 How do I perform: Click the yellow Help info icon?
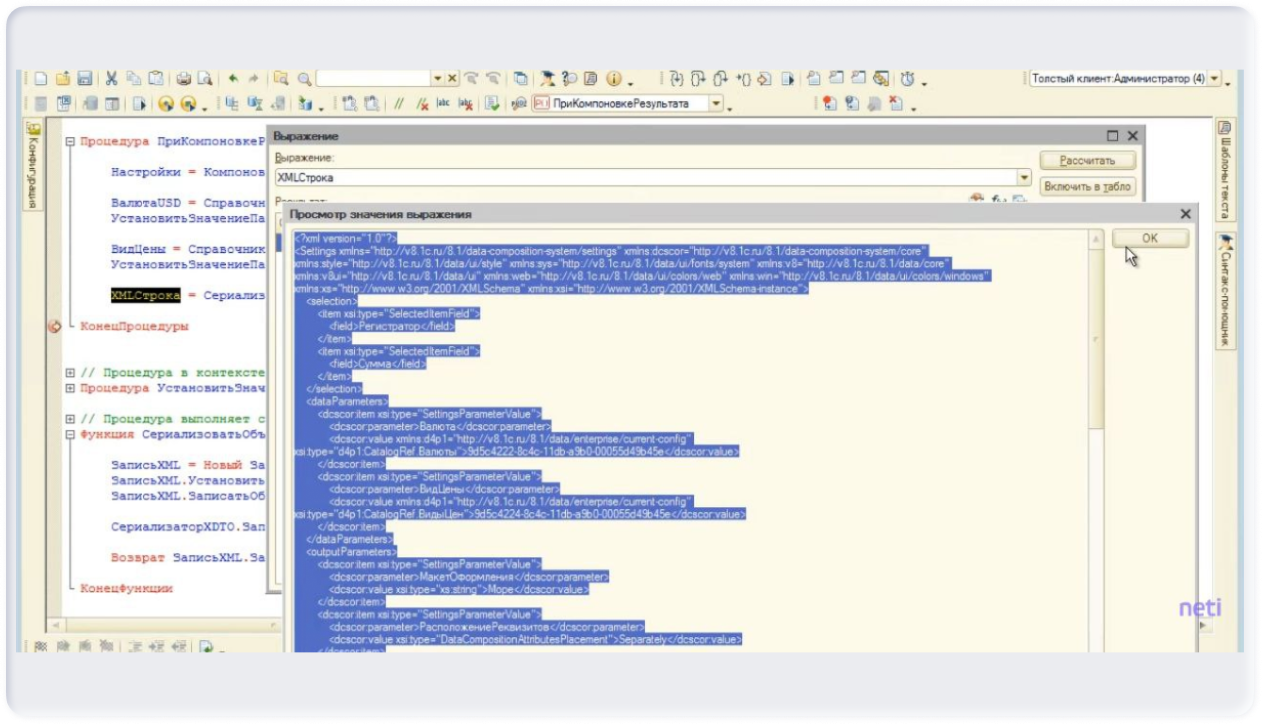(613, 79)
